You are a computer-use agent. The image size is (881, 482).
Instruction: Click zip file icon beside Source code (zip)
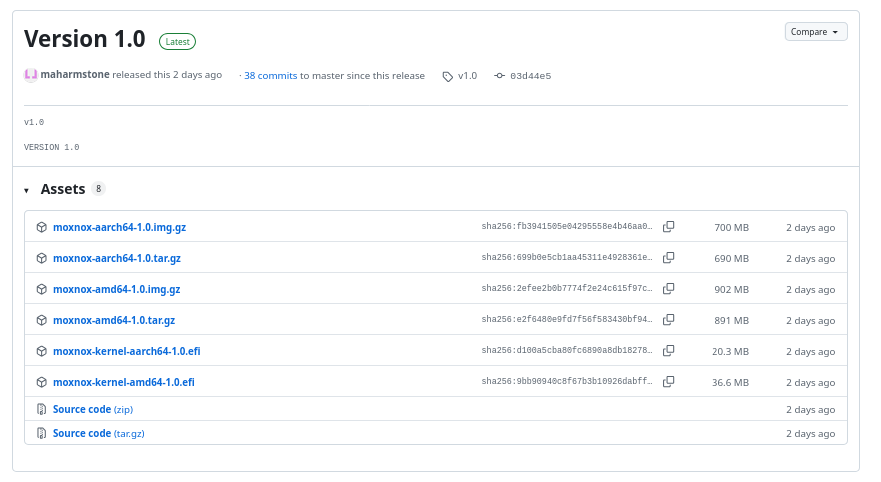tap(42, 409)
